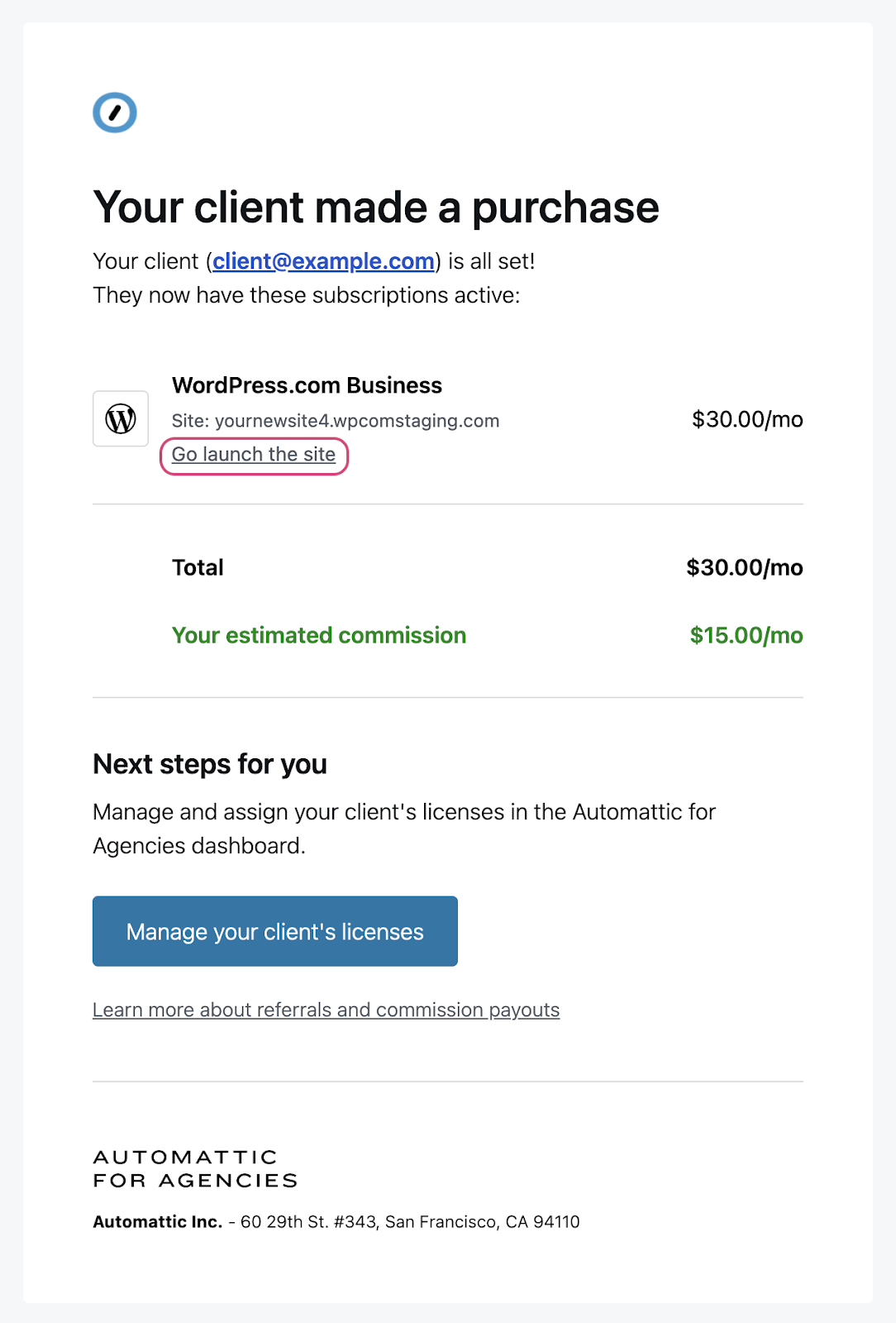This screenshot has width=896, height=1323.
Task: Click the AUTOMATTIC FOR AGENCIES footer wordmark
Action: point(195,1168)
